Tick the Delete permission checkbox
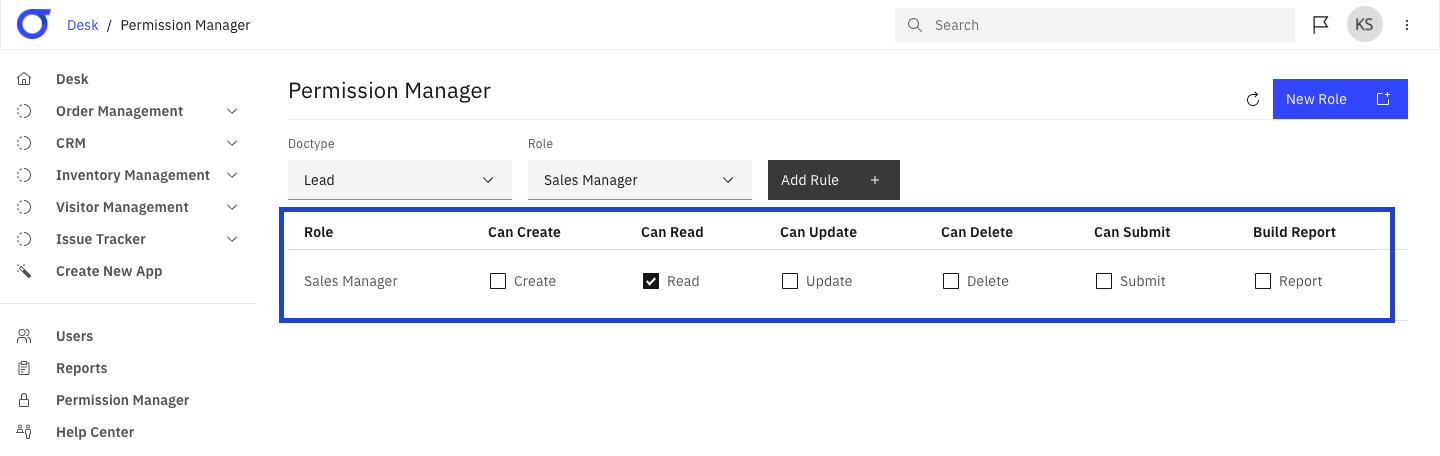Screen dimensions: 1440x456 click(x=951, y=281)
